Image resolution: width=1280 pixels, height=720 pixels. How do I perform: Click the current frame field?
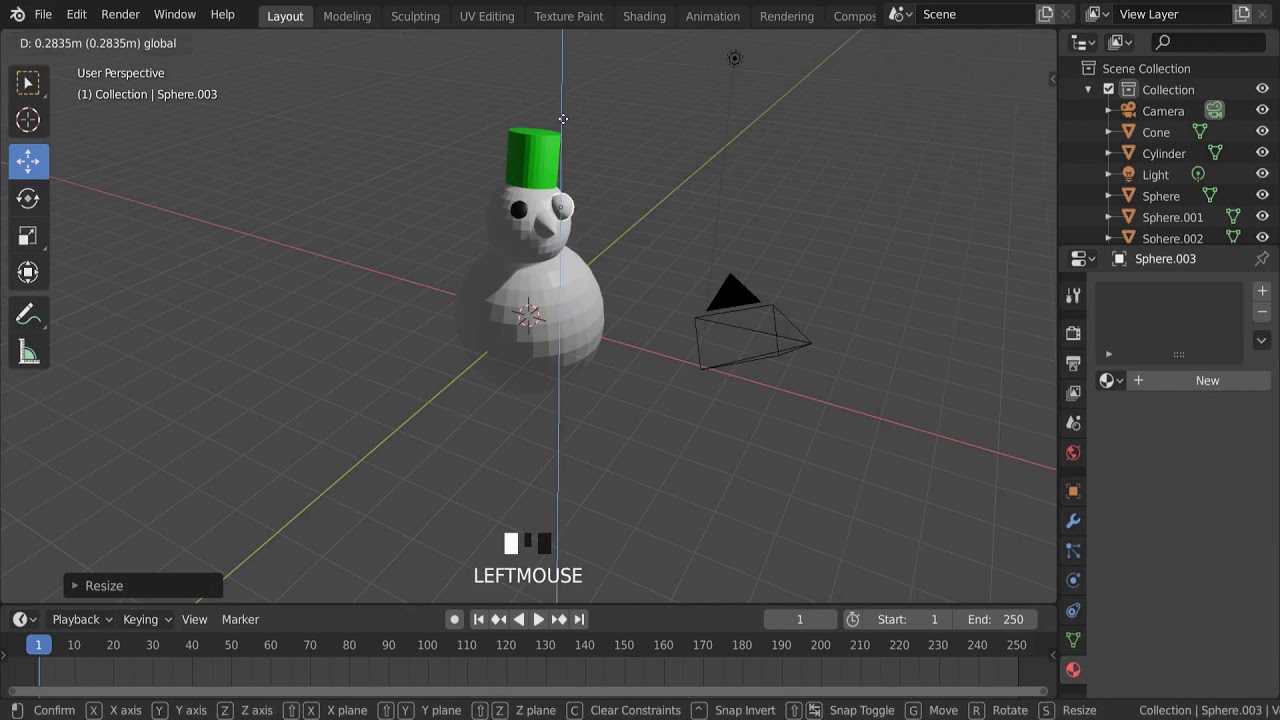click(800, 619)
